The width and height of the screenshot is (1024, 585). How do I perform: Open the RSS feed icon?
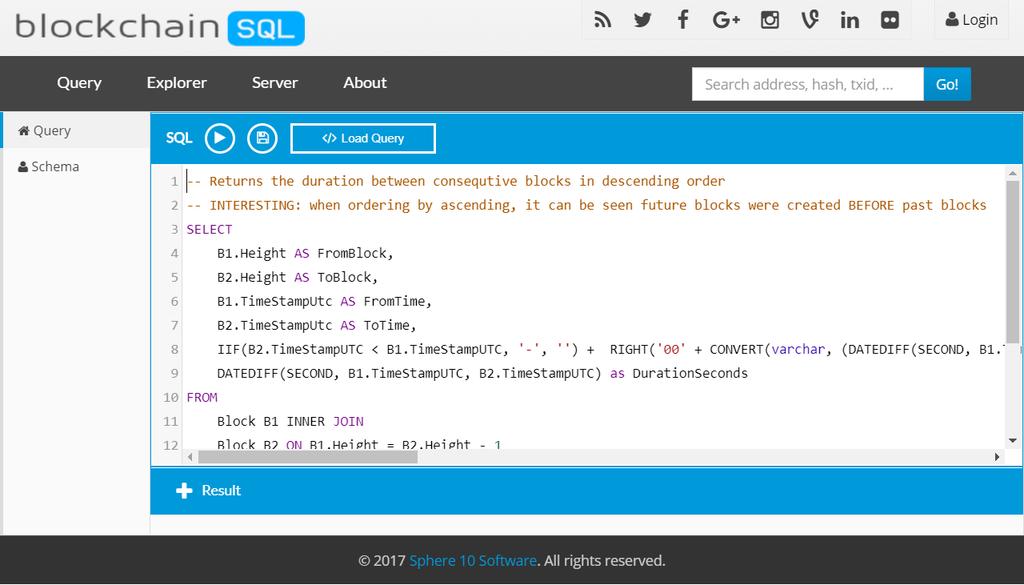[602, 20]
